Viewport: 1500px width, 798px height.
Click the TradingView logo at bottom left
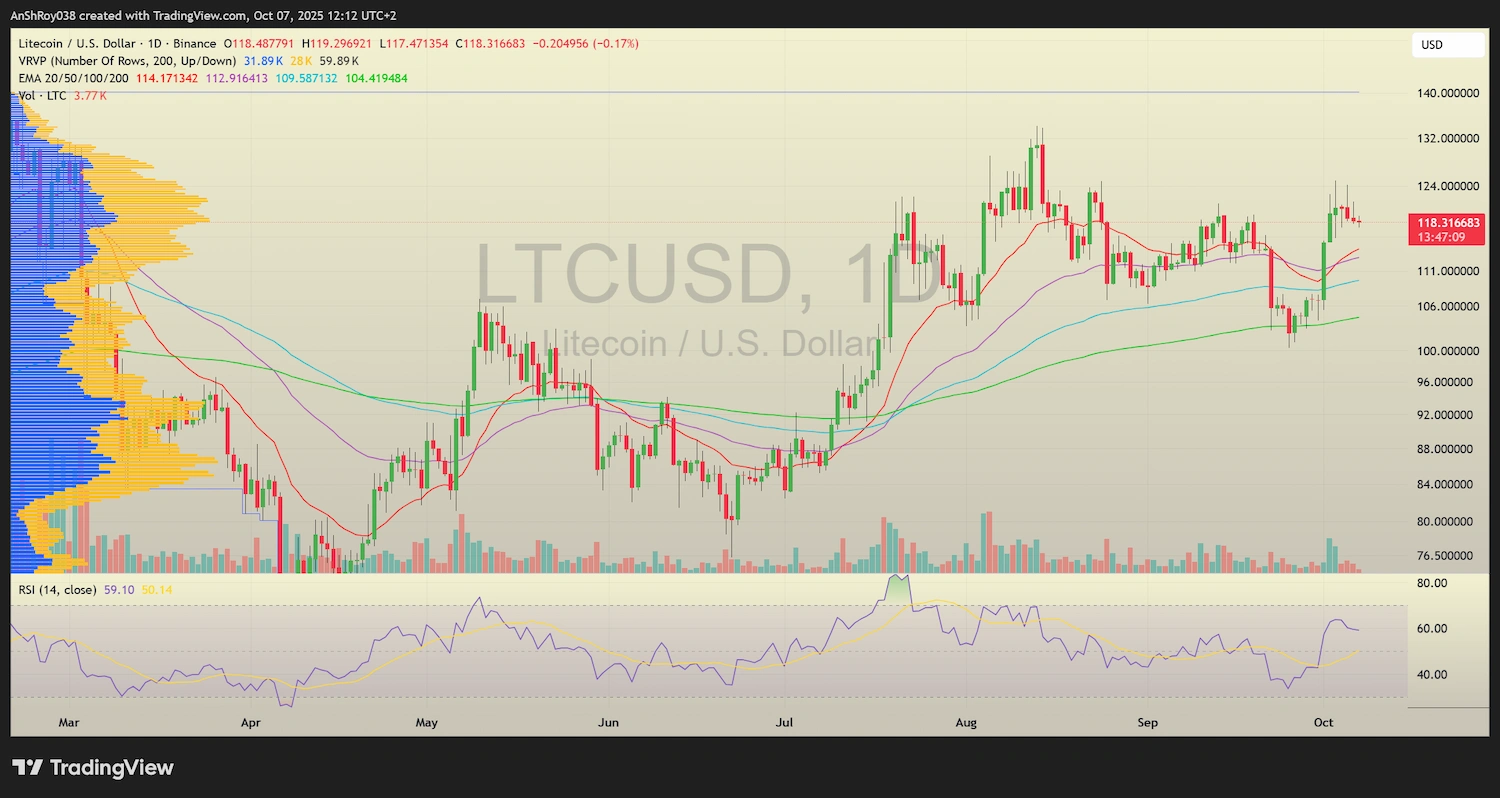pos(90,768)
